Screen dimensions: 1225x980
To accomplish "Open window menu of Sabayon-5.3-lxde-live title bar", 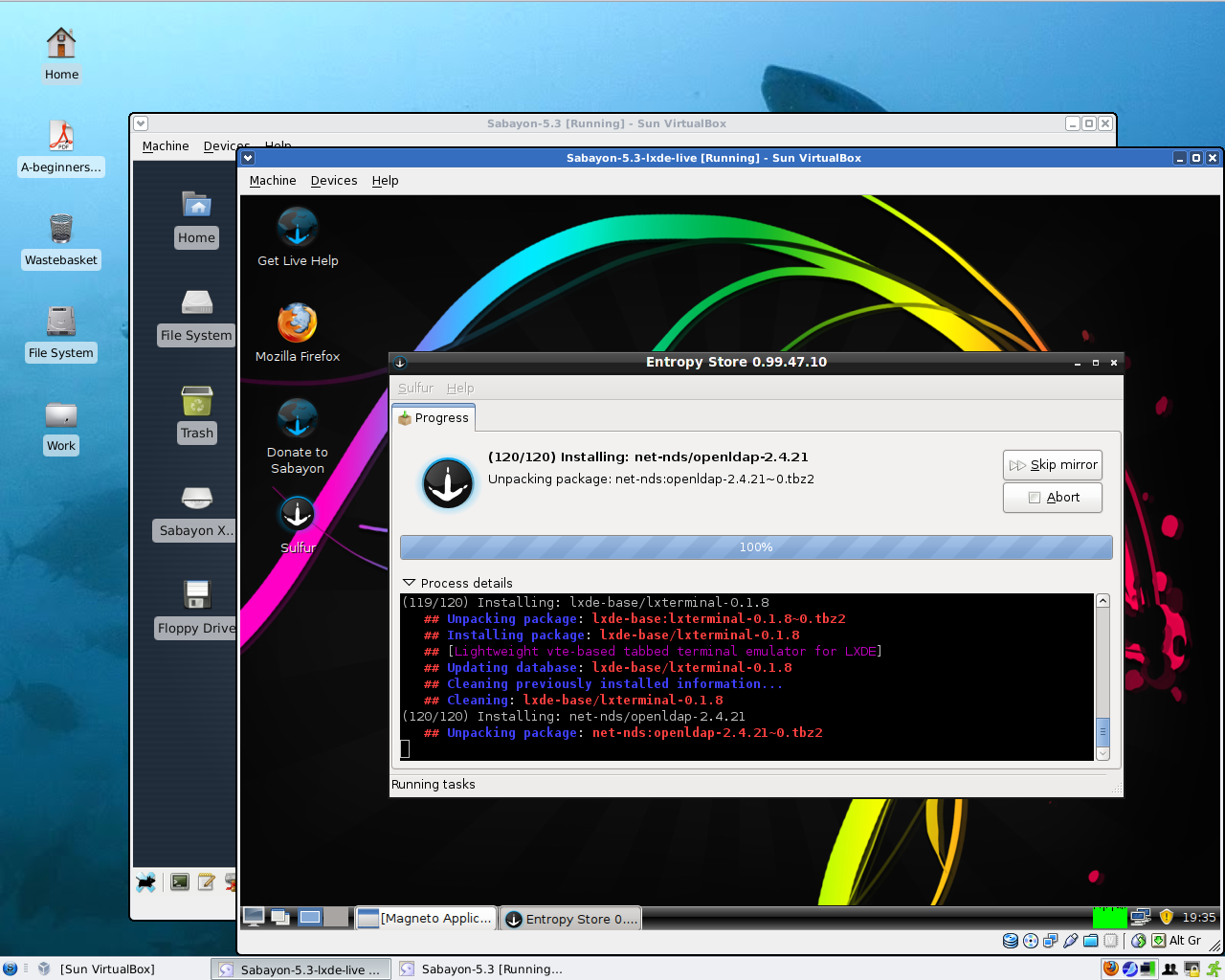I will 248,158.
